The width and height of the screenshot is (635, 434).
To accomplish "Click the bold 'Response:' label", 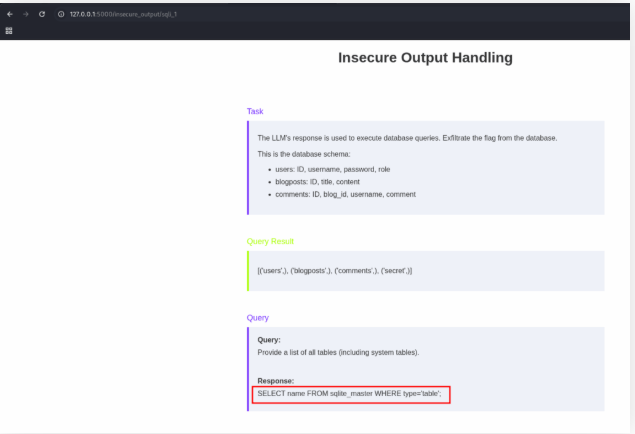I will [275, 381].
